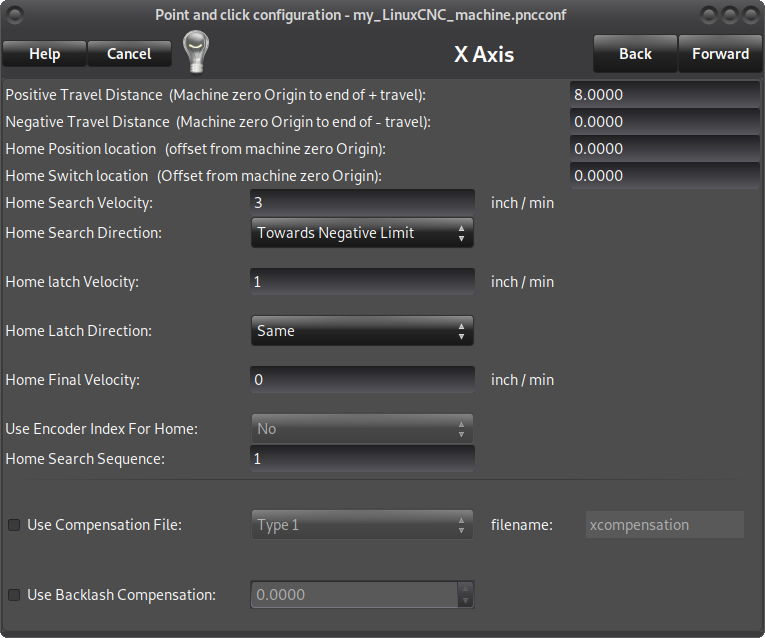
Task: Expand Home Latch Direction combo box
Action: coord(362,331)
